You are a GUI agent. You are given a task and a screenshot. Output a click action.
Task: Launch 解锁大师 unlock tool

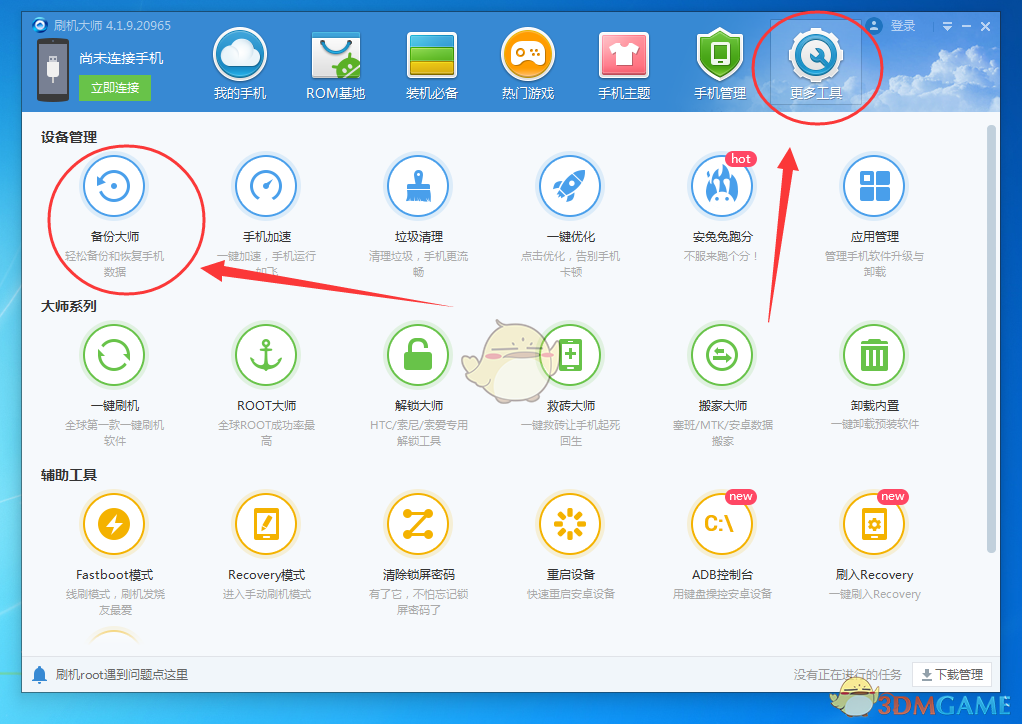click(417, 354)
